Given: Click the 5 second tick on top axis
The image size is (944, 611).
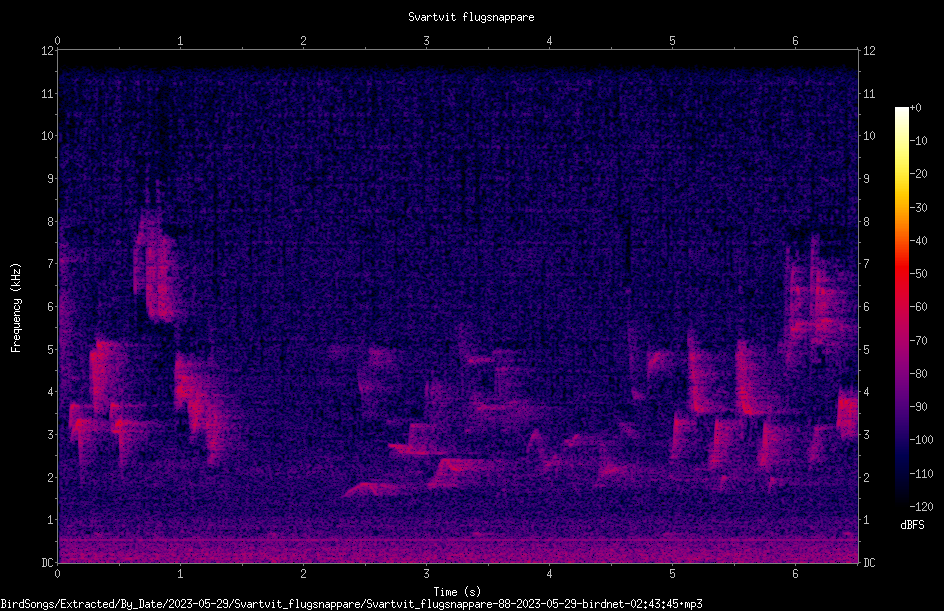Looking at the screenshot, I should coord(672,41).
